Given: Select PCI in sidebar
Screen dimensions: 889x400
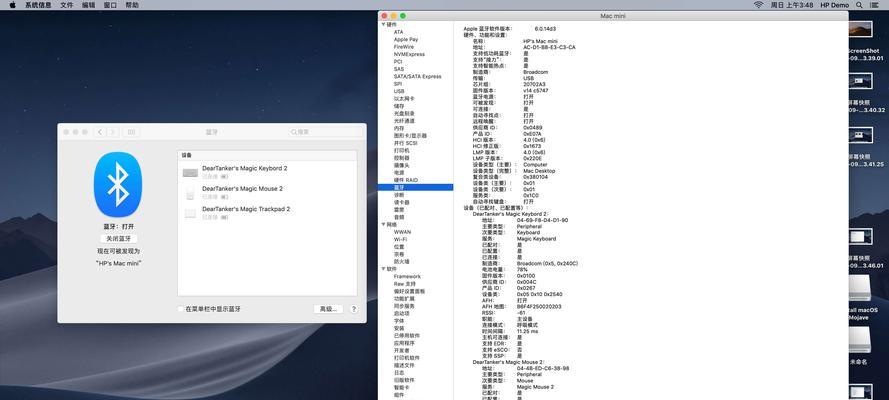Looking at the screenshot, I should (x=398, y=62).
